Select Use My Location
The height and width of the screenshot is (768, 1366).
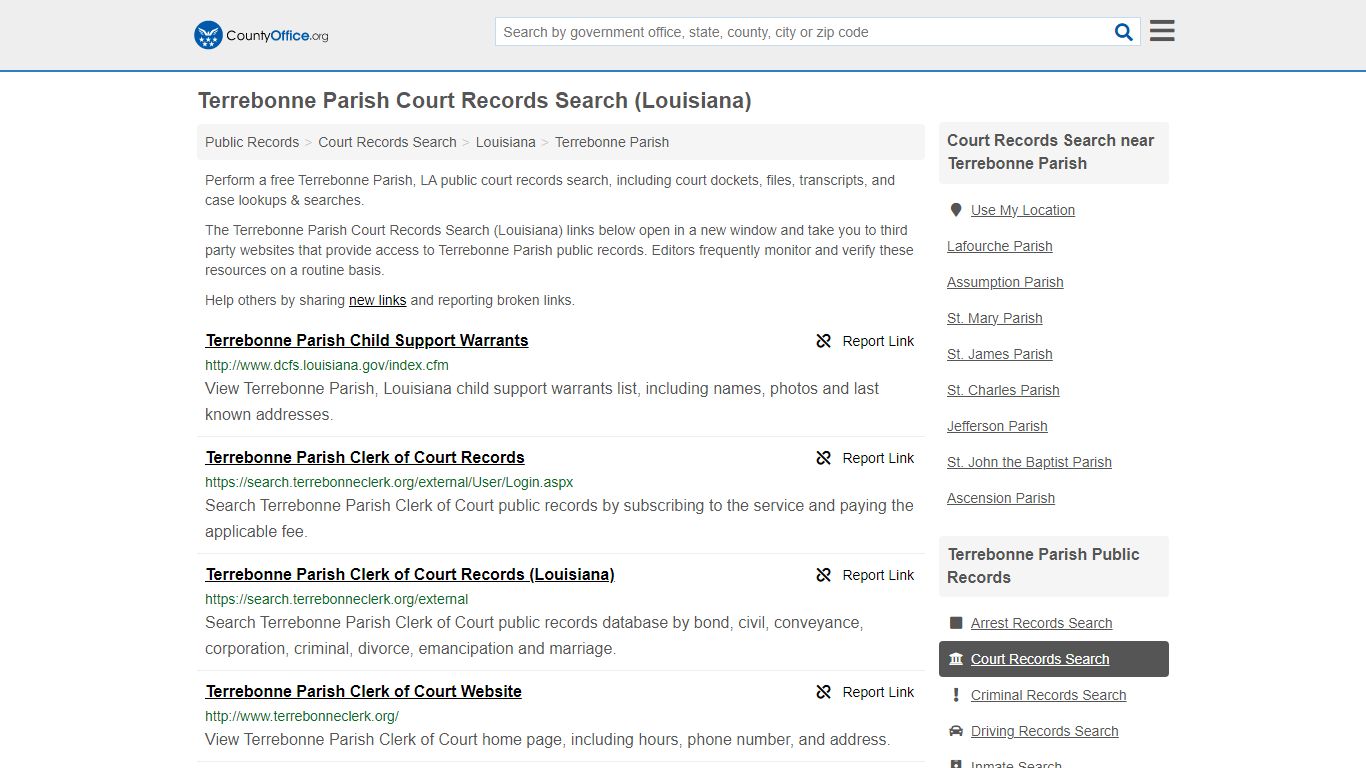[x=1023, y=210]
